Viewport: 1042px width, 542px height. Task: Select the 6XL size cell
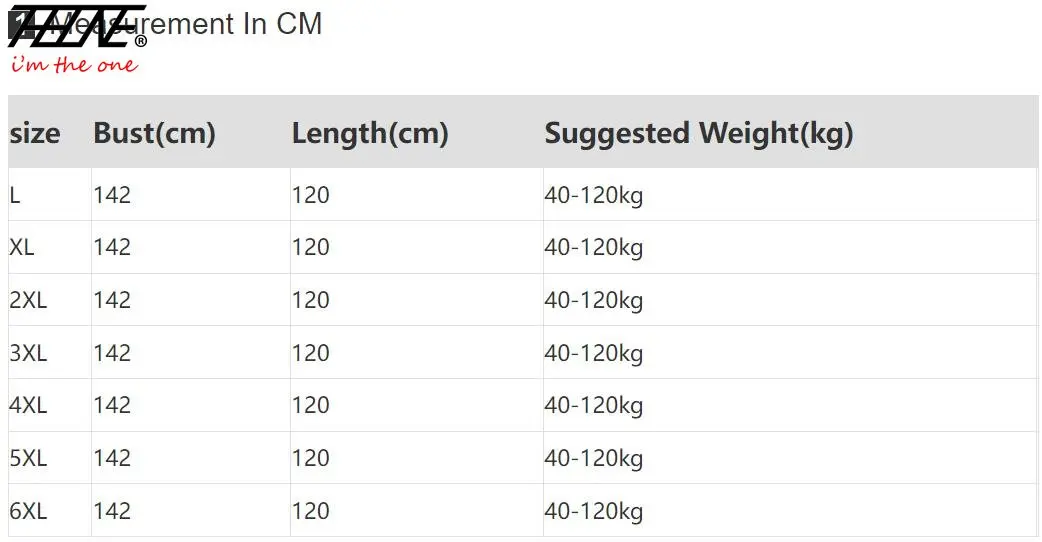tap(28, 511)
